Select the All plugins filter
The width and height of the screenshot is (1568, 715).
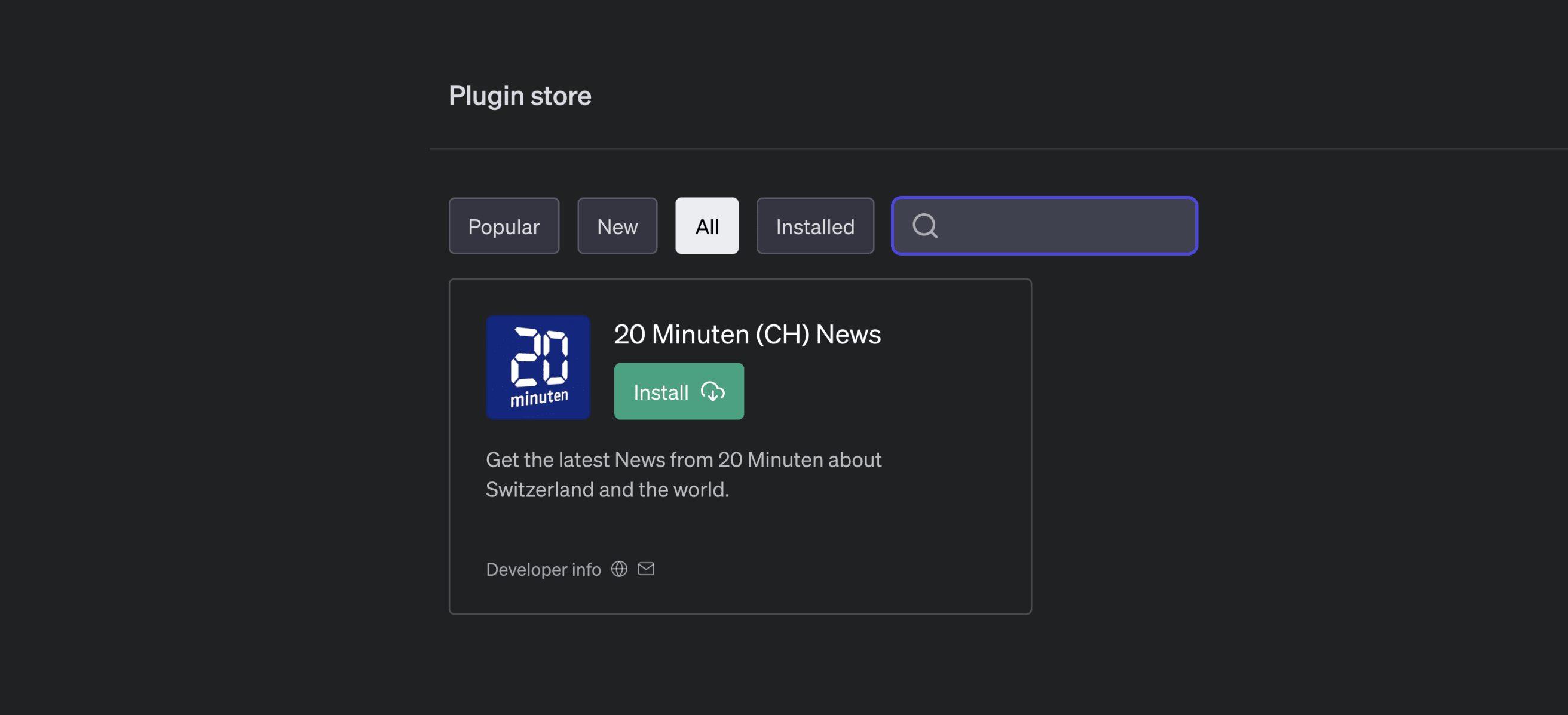pyautogui.click(x=707, y=226)
